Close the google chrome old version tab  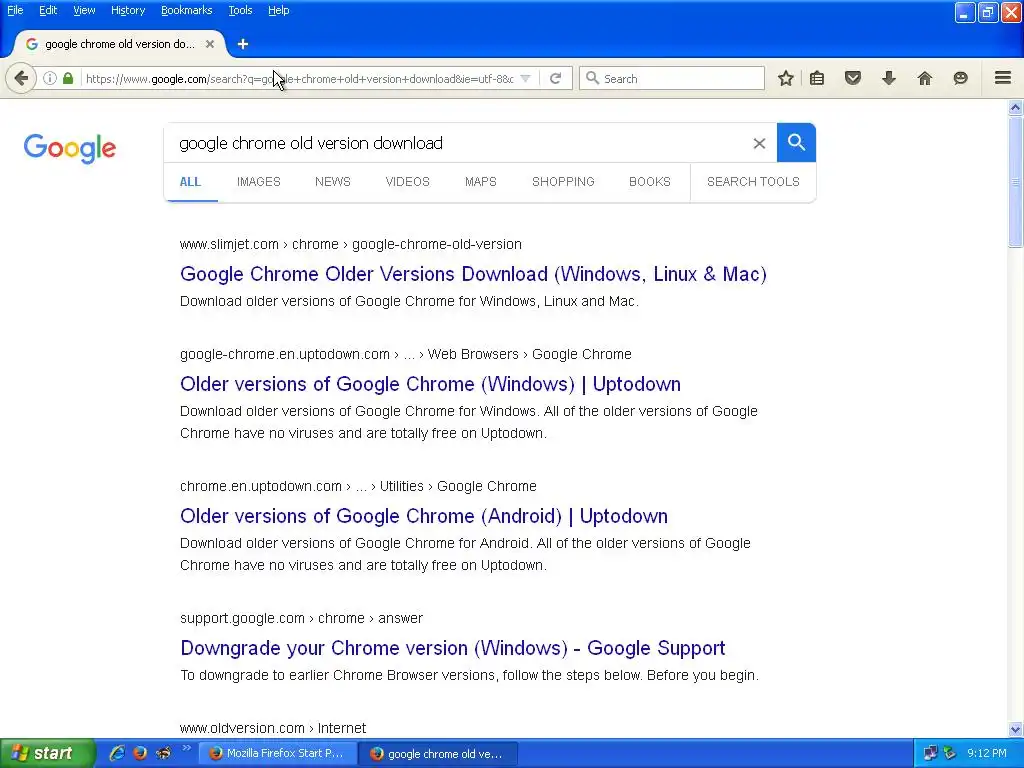click(210, 44)
